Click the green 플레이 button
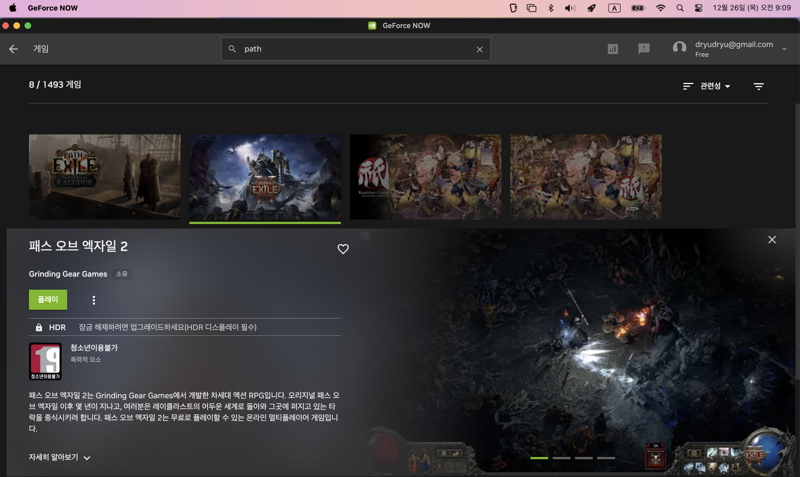Viewport: 800px width, 477px height. pos(48,299)
